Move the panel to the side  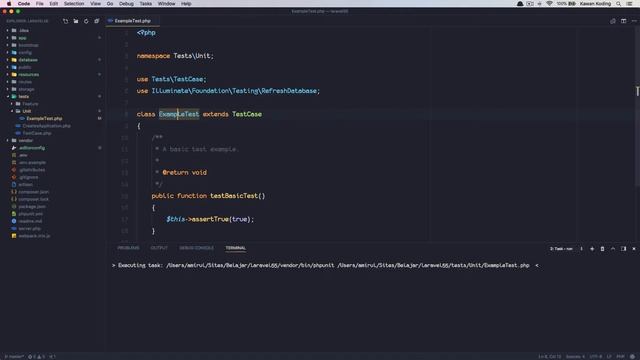pos(623,249)
